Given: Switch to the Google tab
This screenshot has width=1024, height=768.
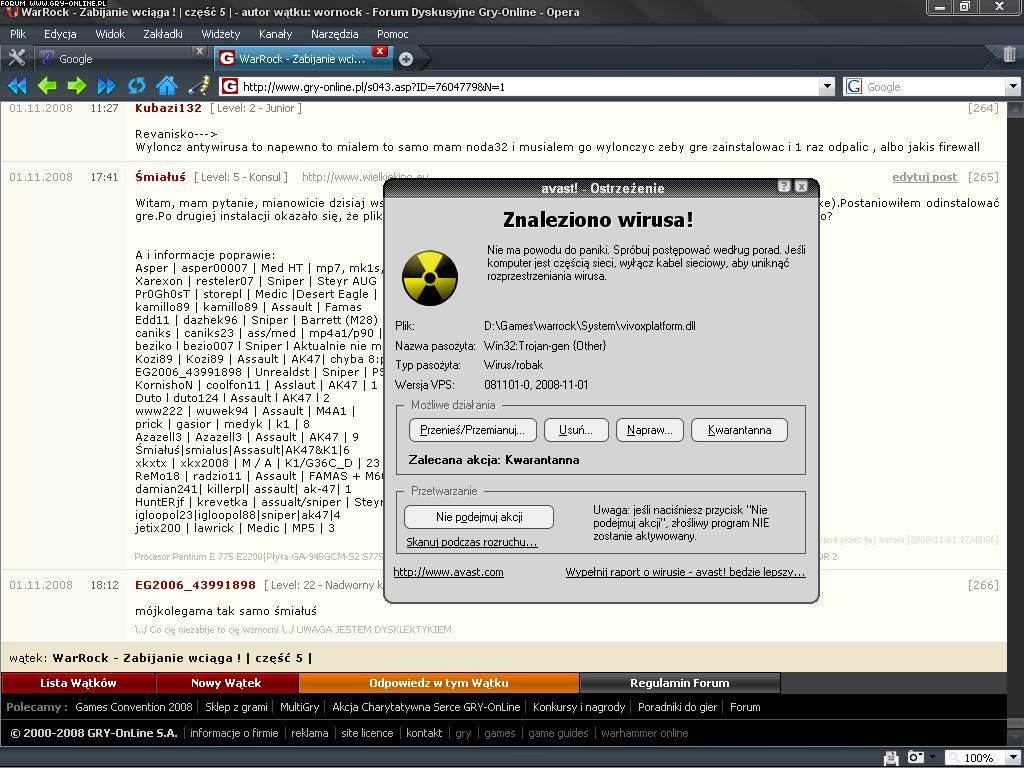Looking at the screenshot, I should coord(120,58).
